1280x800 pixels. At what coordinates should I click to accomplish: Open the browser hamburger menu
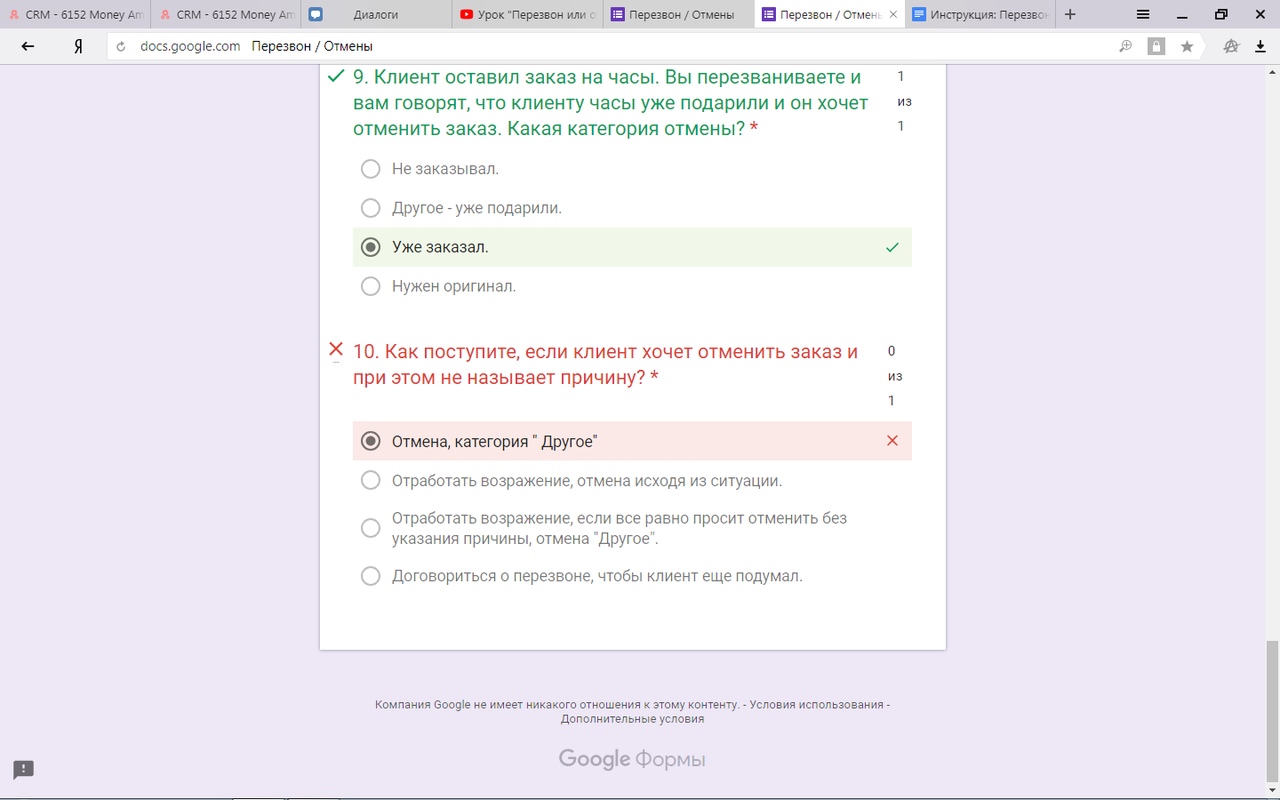[x=1143, y=14]
